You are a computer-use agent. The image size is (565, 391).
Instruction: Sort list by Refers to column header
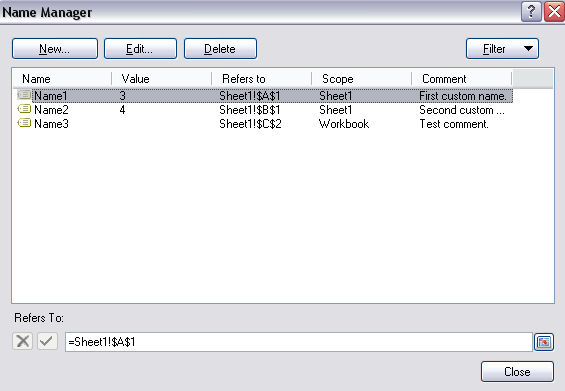coord(262,79)
